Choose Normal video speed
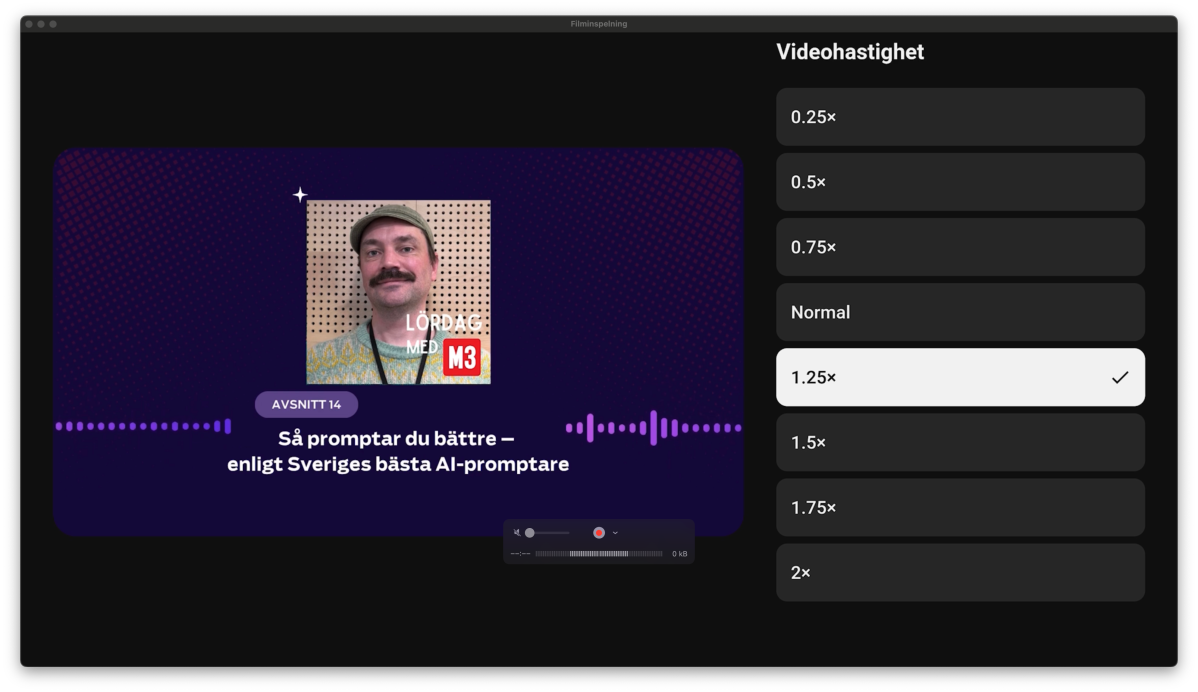The height and width of the screenshot is (692, 1198). click(x=960, y=312)
